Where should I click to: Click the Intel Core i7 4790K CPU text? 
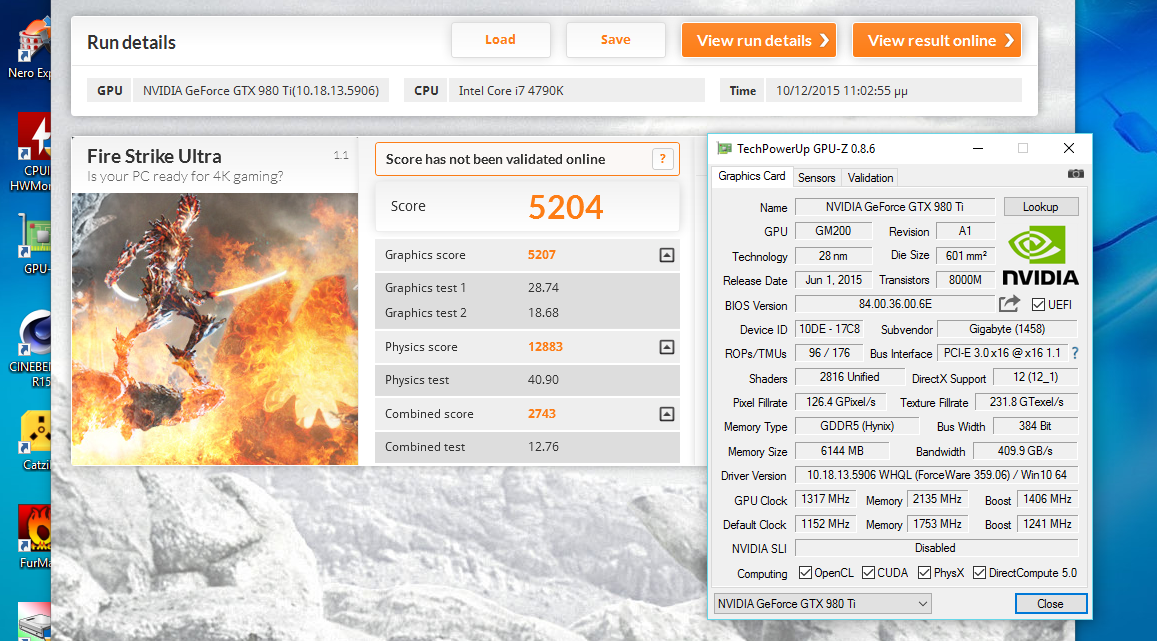tap(511, 91)
